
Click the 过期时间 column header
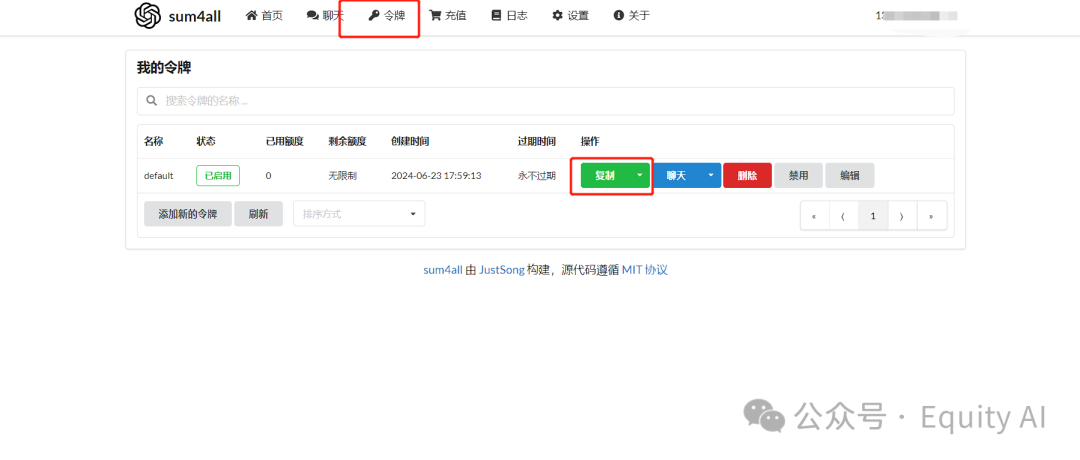(x=537, y=141)
